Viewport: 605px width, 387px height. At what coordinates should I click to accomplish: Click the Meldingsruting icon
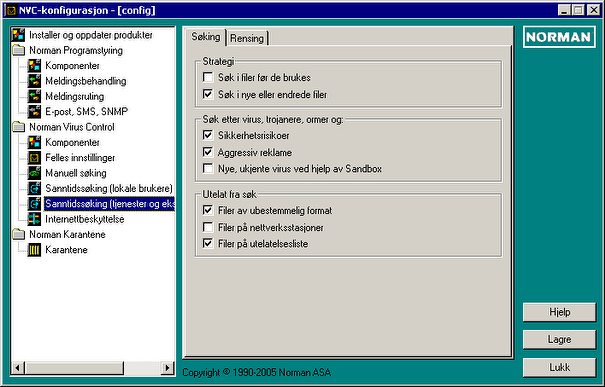34,96
